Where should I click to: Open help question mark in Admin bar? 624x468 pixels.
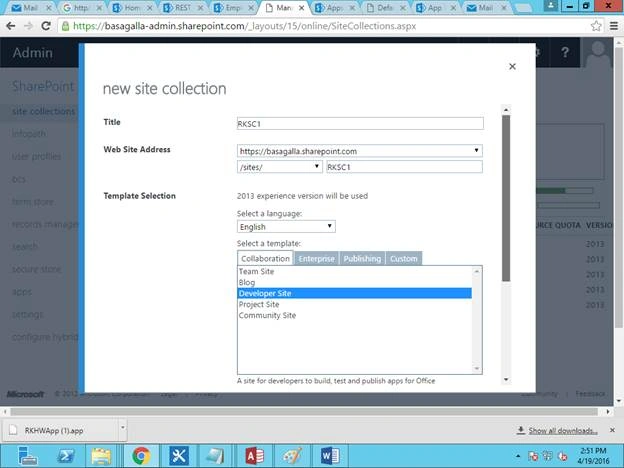click(x=565, y=52)
